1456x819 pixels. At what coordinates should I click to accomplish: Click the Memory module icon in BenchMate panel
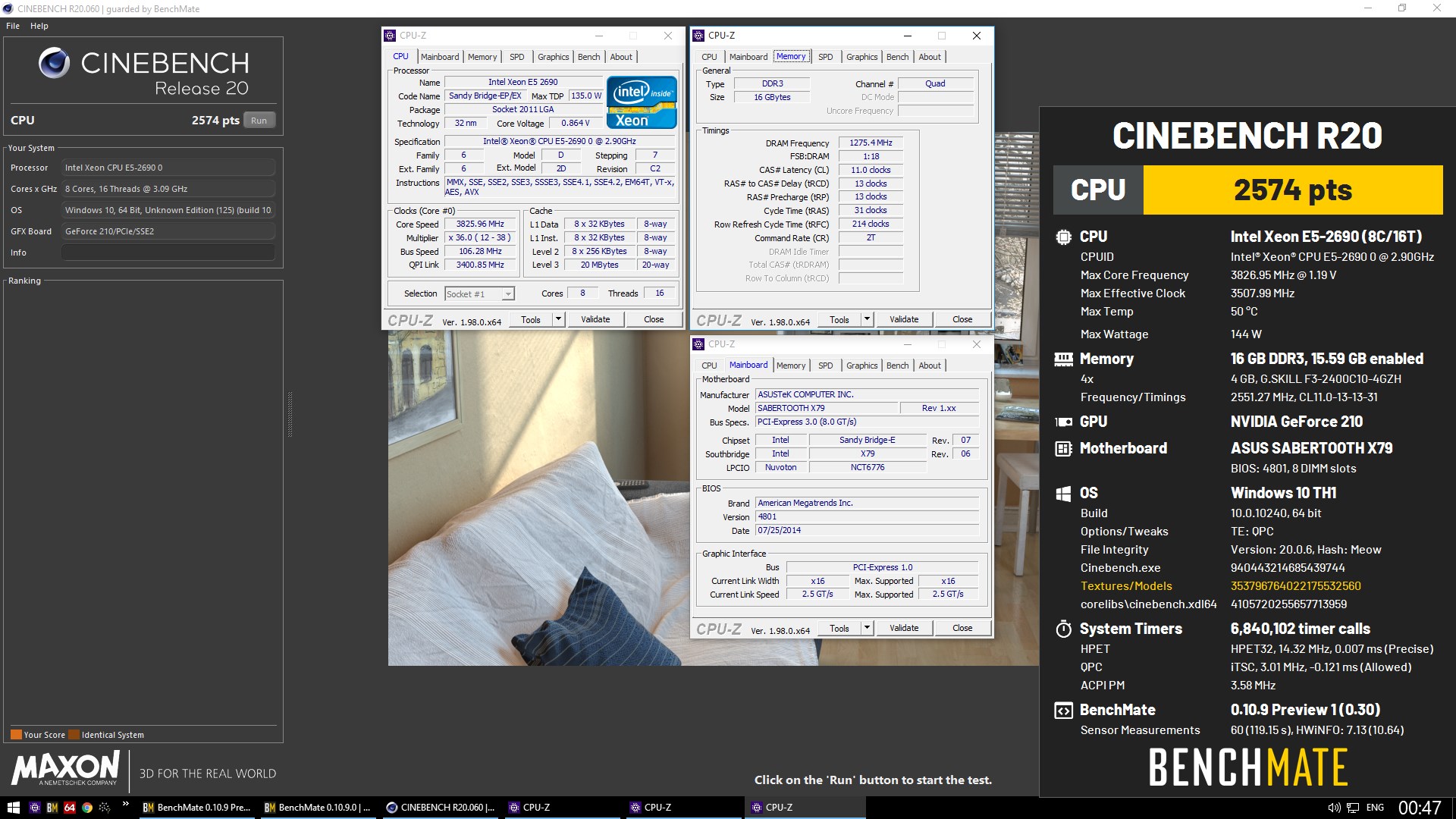point(1063,359)
